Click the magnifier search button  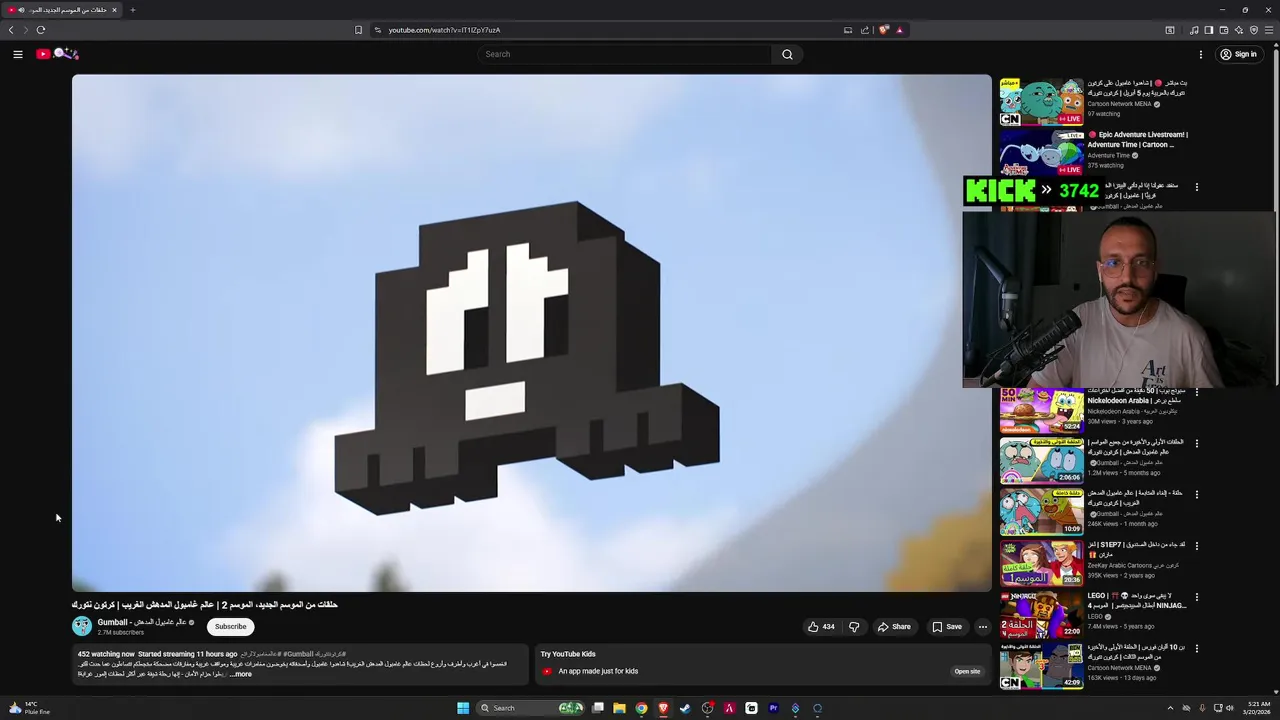(x=787, y=54)
